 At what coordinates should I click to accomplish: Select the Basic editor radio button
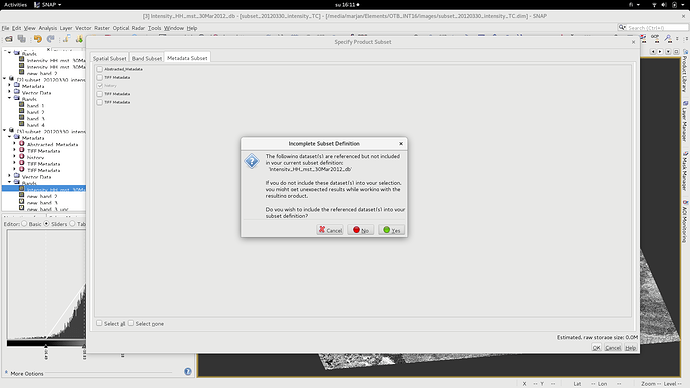pyautogui.click(x=25, y=224)
